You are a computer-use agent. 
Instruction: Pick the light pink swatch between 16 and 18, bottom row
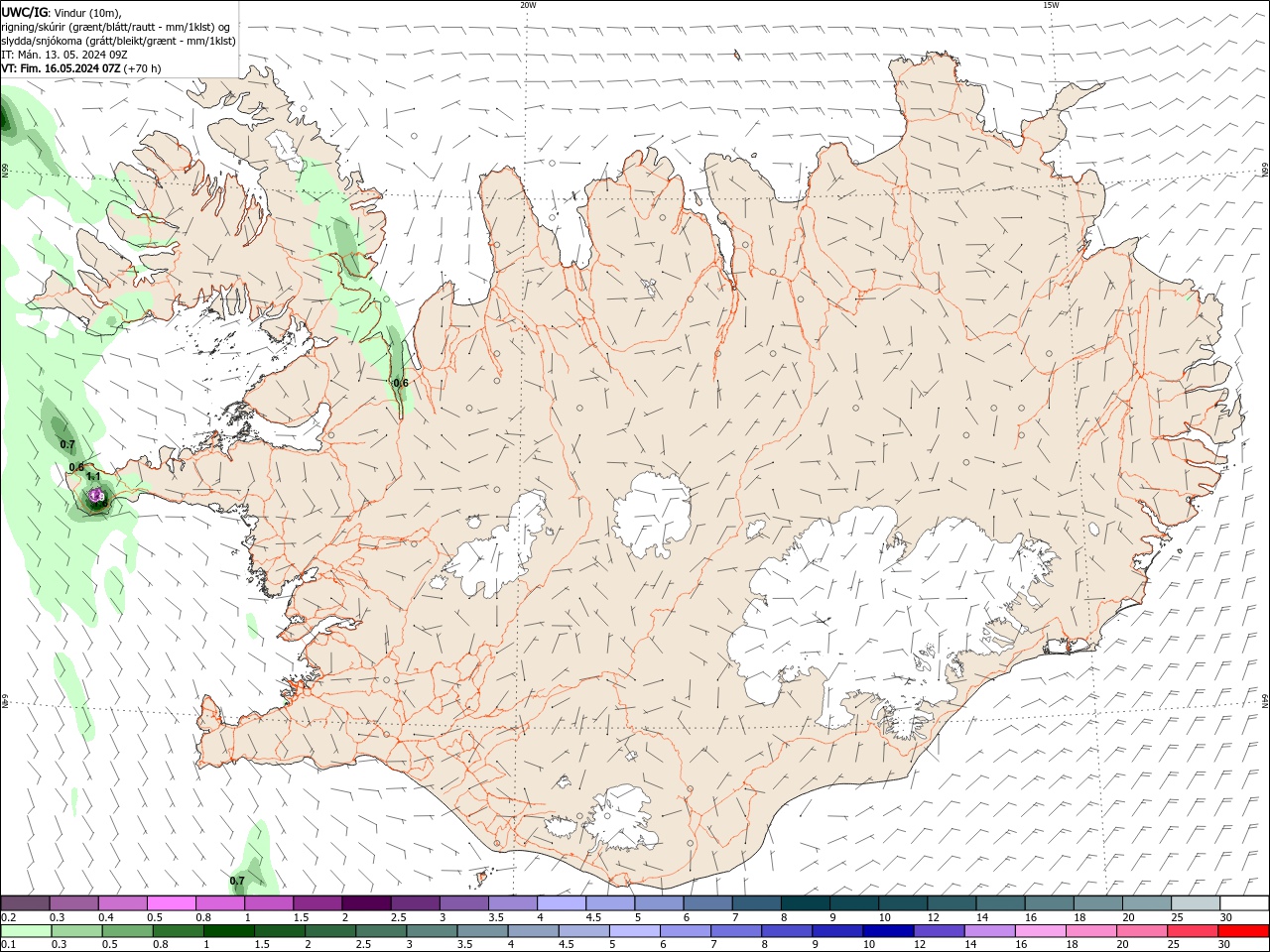click(x=1041, y=931)
